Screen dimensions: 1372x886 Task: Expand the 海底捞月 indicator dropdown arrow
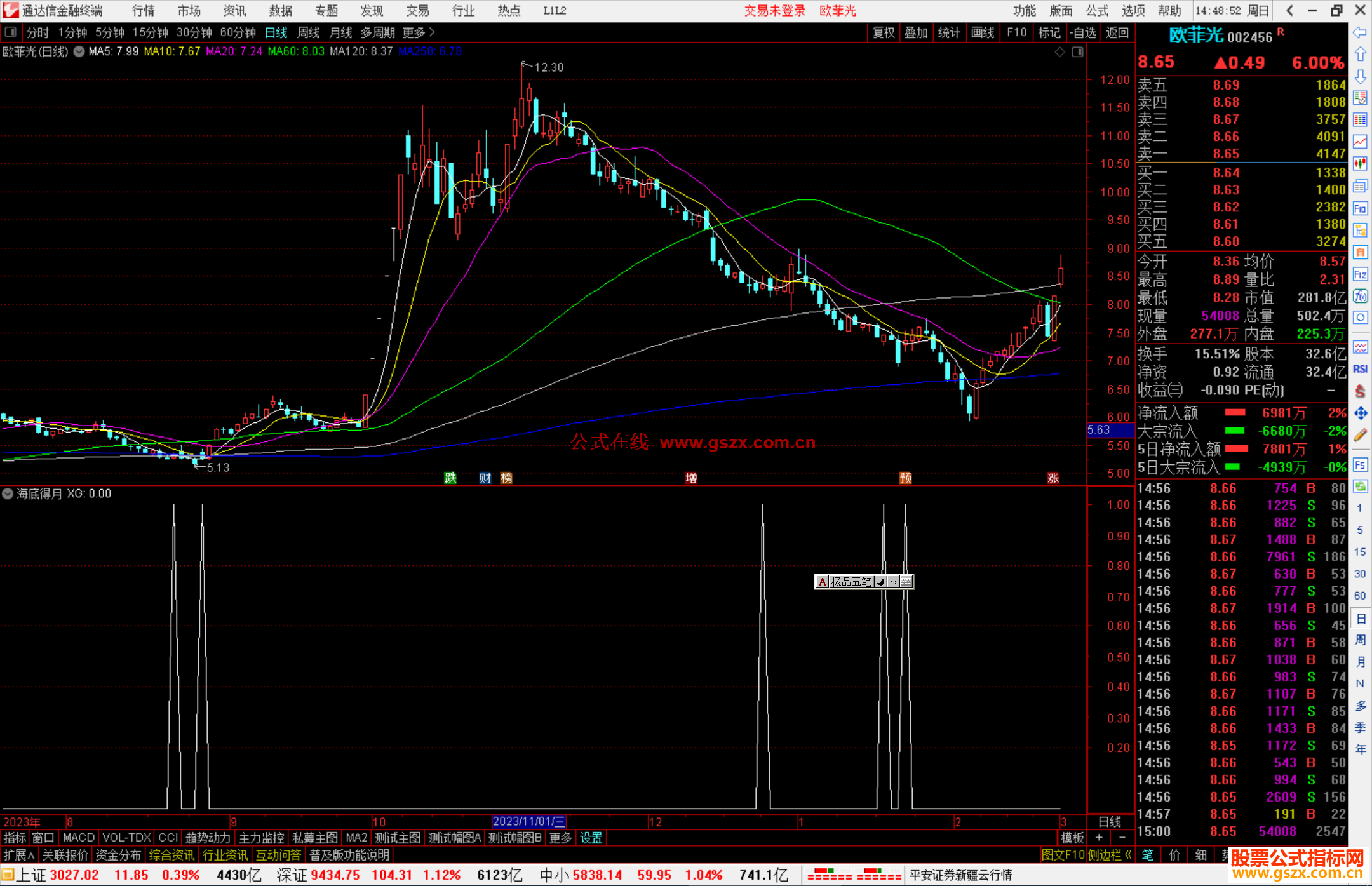(8, 493)
